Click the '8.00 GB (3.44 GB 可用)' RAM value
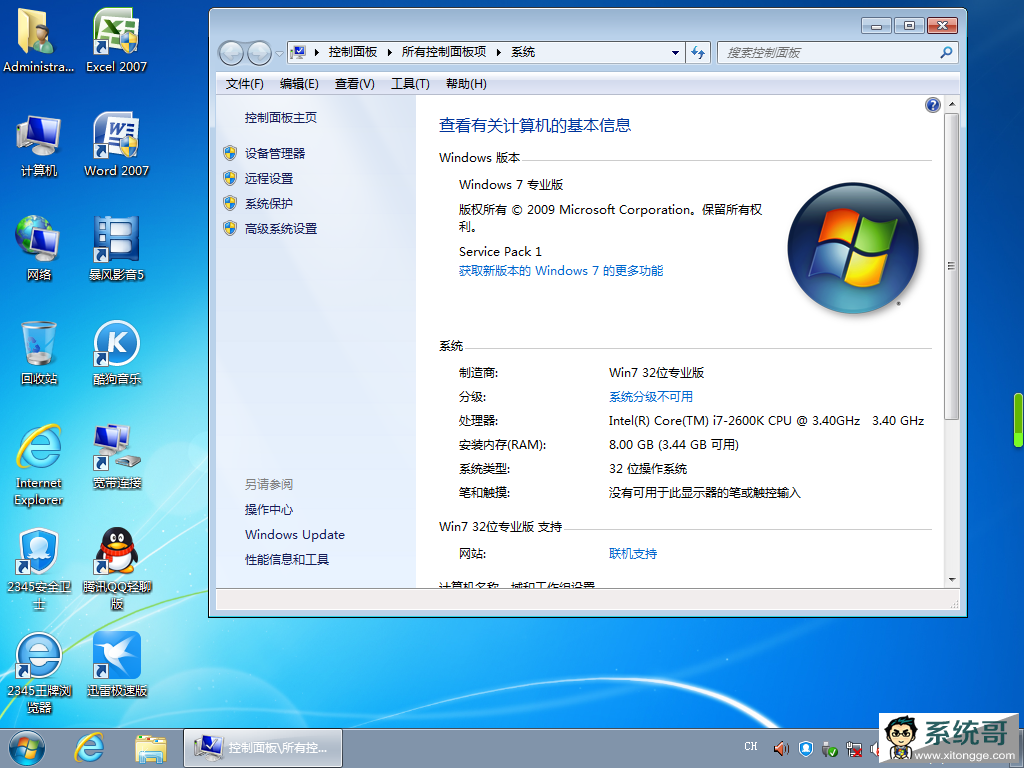The image size is (1024, 768). pos(674,445)
